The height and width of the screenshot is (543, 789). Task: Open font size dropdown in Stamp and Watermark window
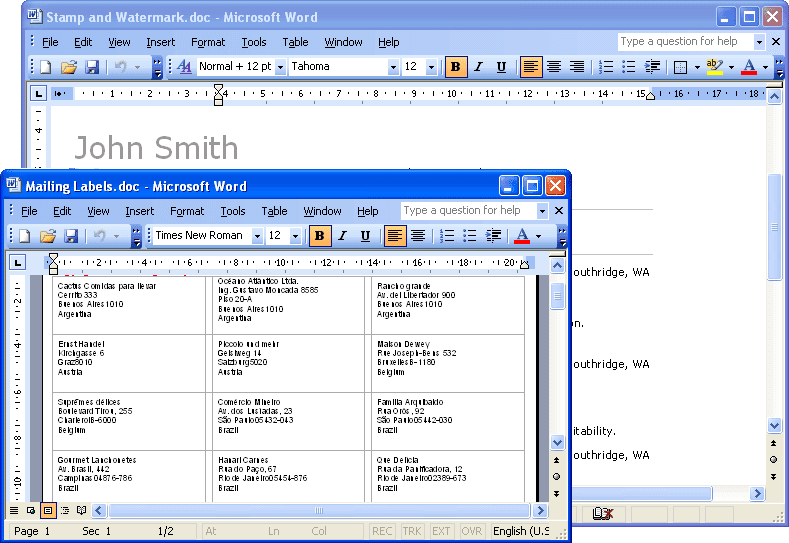(431, 67)
